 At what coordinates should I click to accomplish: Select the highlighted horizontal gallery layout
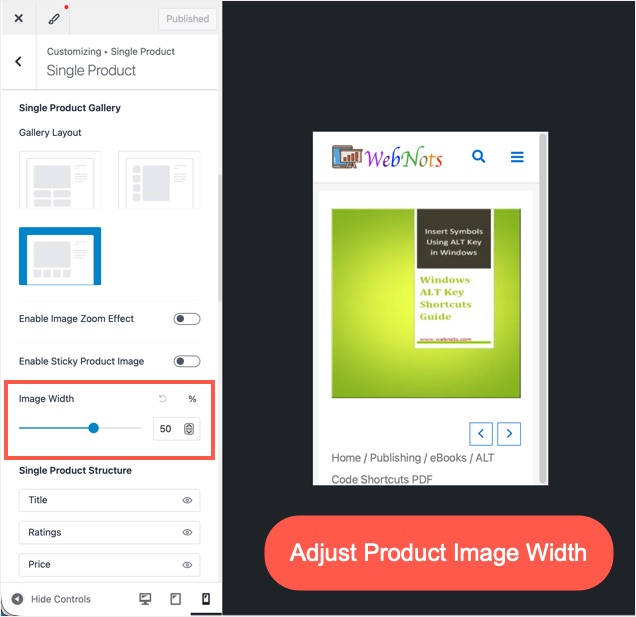tap(60, 256)
